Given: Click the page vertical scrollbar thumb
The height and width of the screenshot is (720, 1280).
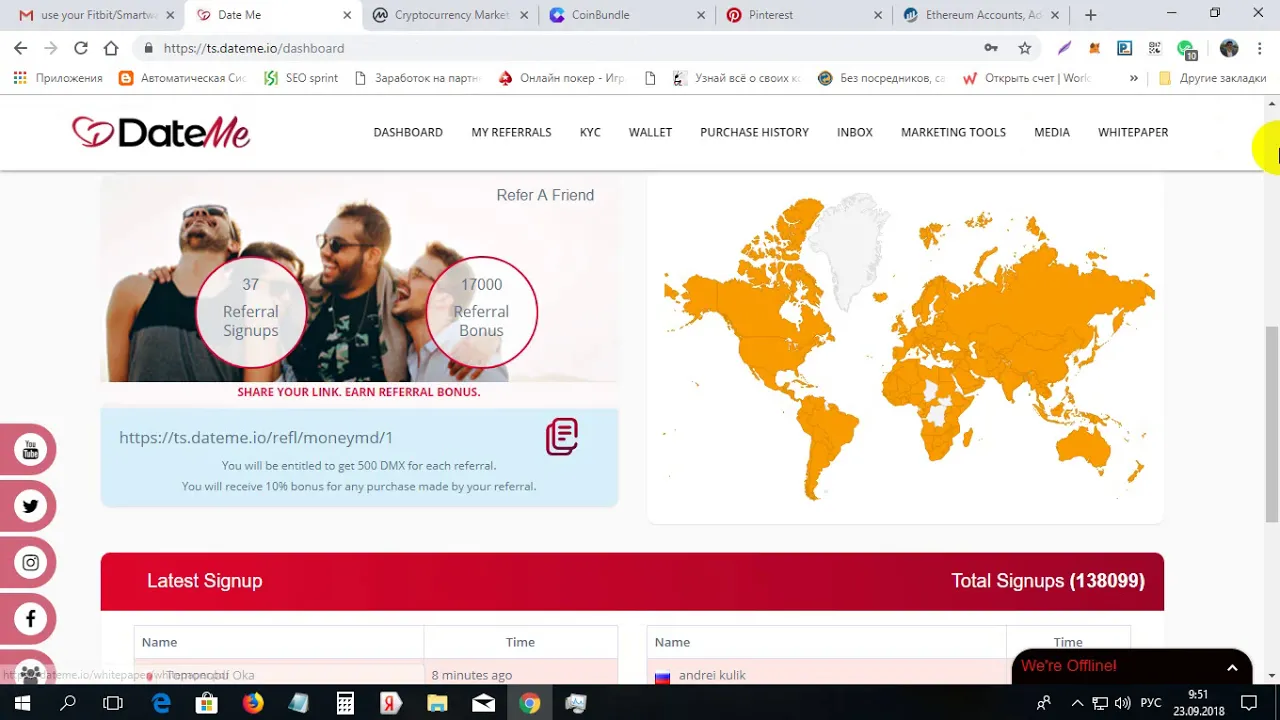Looking at the screenshot, I should [1272, 422].
